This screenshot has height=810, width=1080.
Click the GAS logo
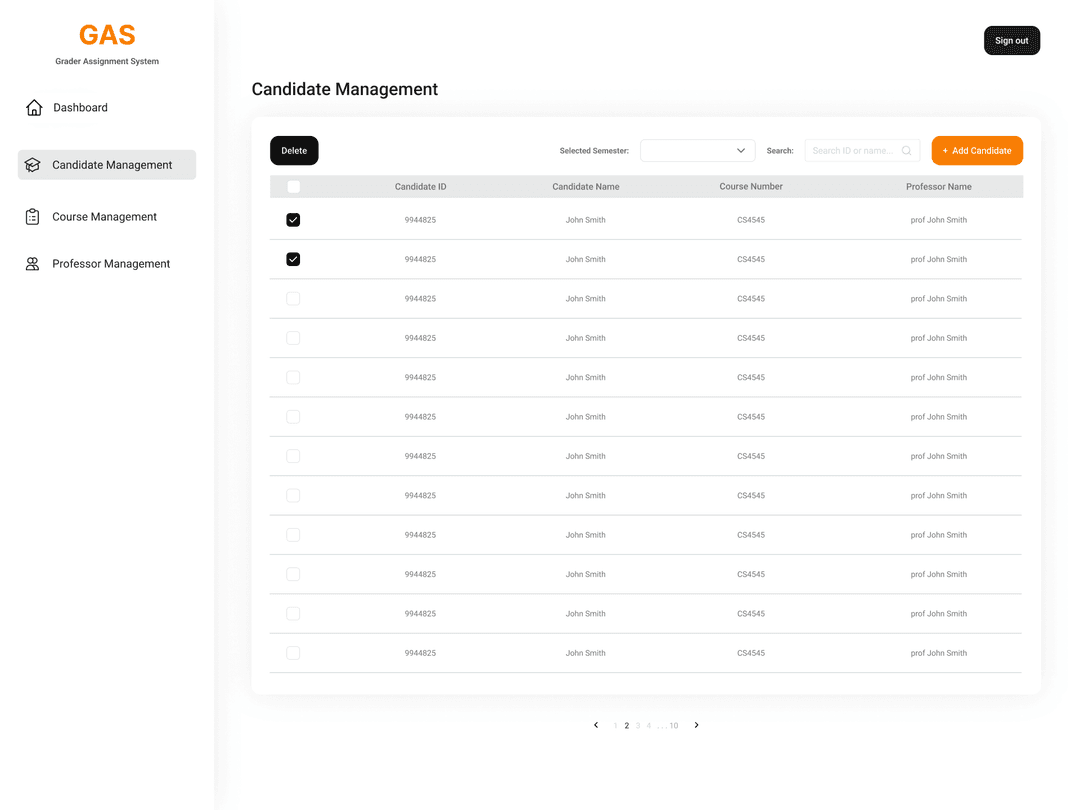(x=106, y=34)
